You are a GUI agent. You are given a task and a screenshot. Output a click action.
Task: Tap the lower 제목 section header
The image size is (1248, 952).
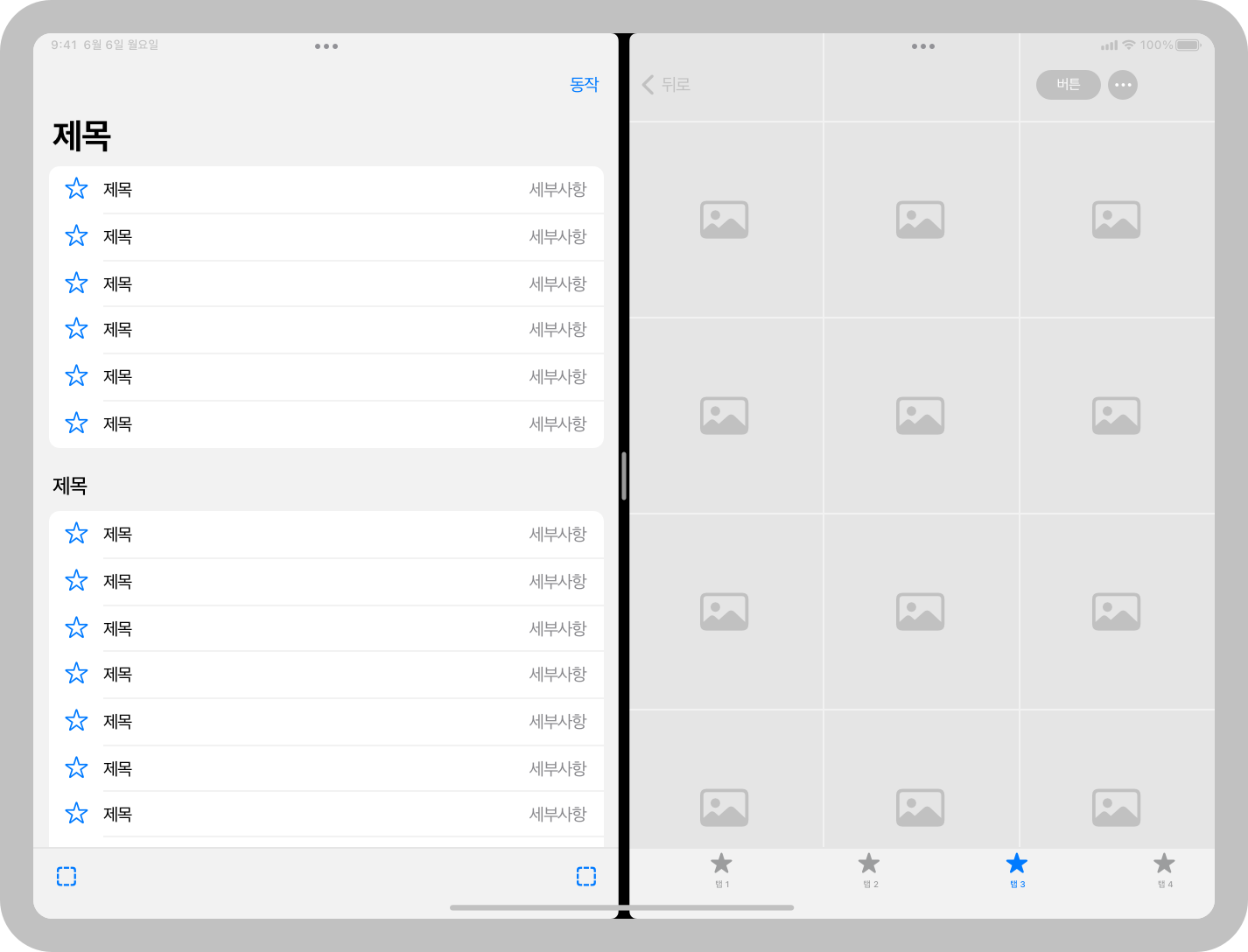click(71, 486)
